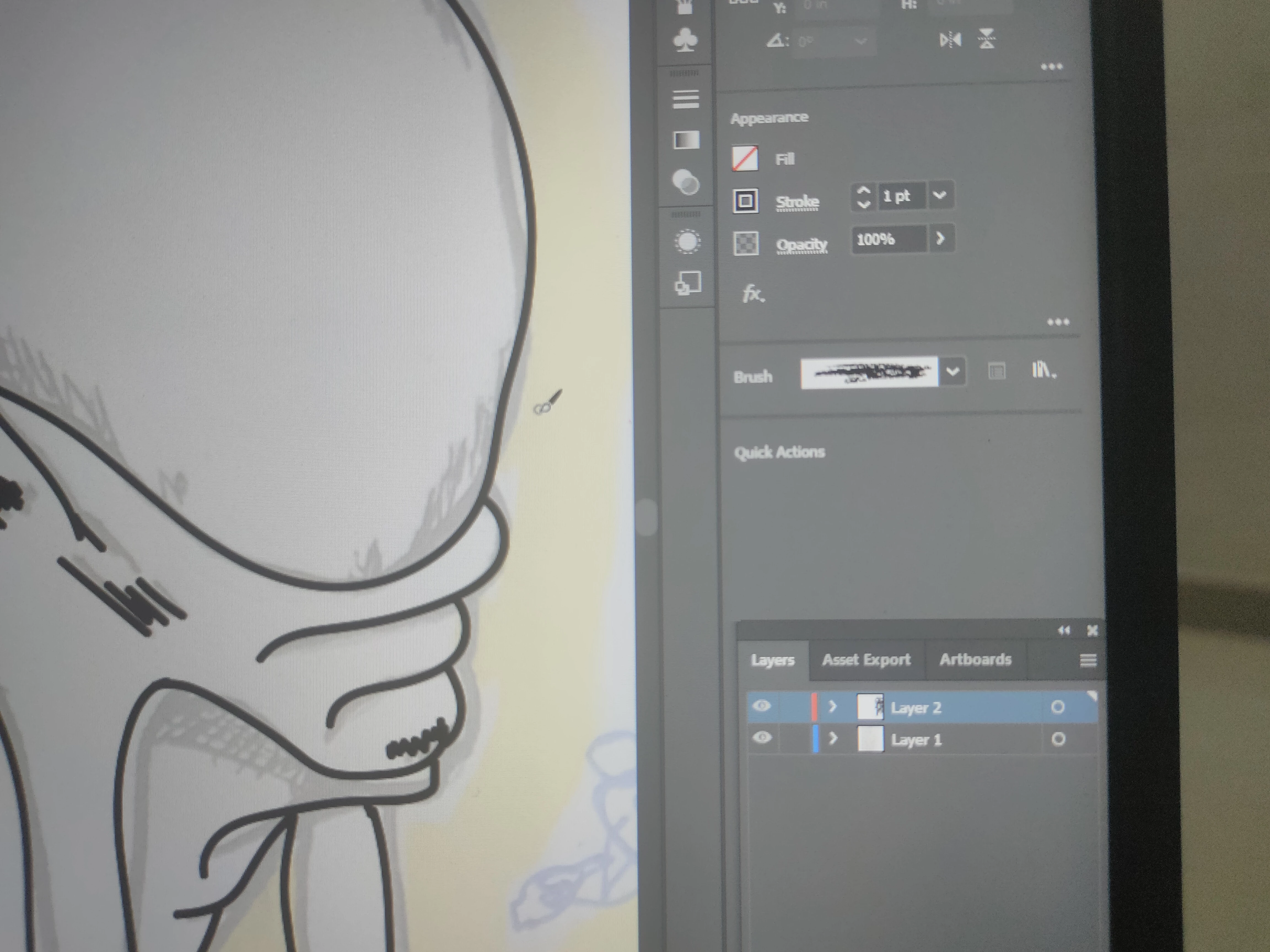The image size is (1270, 952).
Task: Open the Brush Libraries menu icon
Action: 1043,370
